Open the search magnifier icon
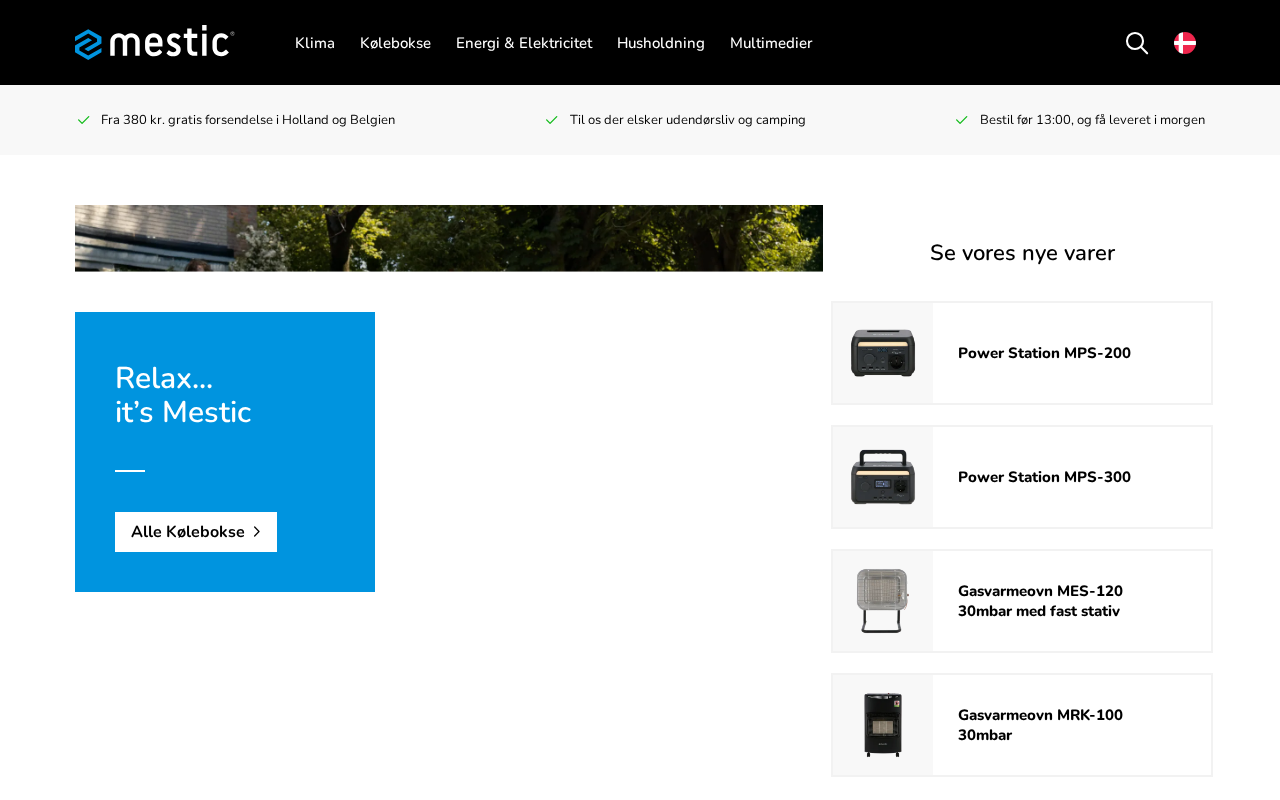The height and width of the screenshot is (800, 1280). (x=1137, y=43)
